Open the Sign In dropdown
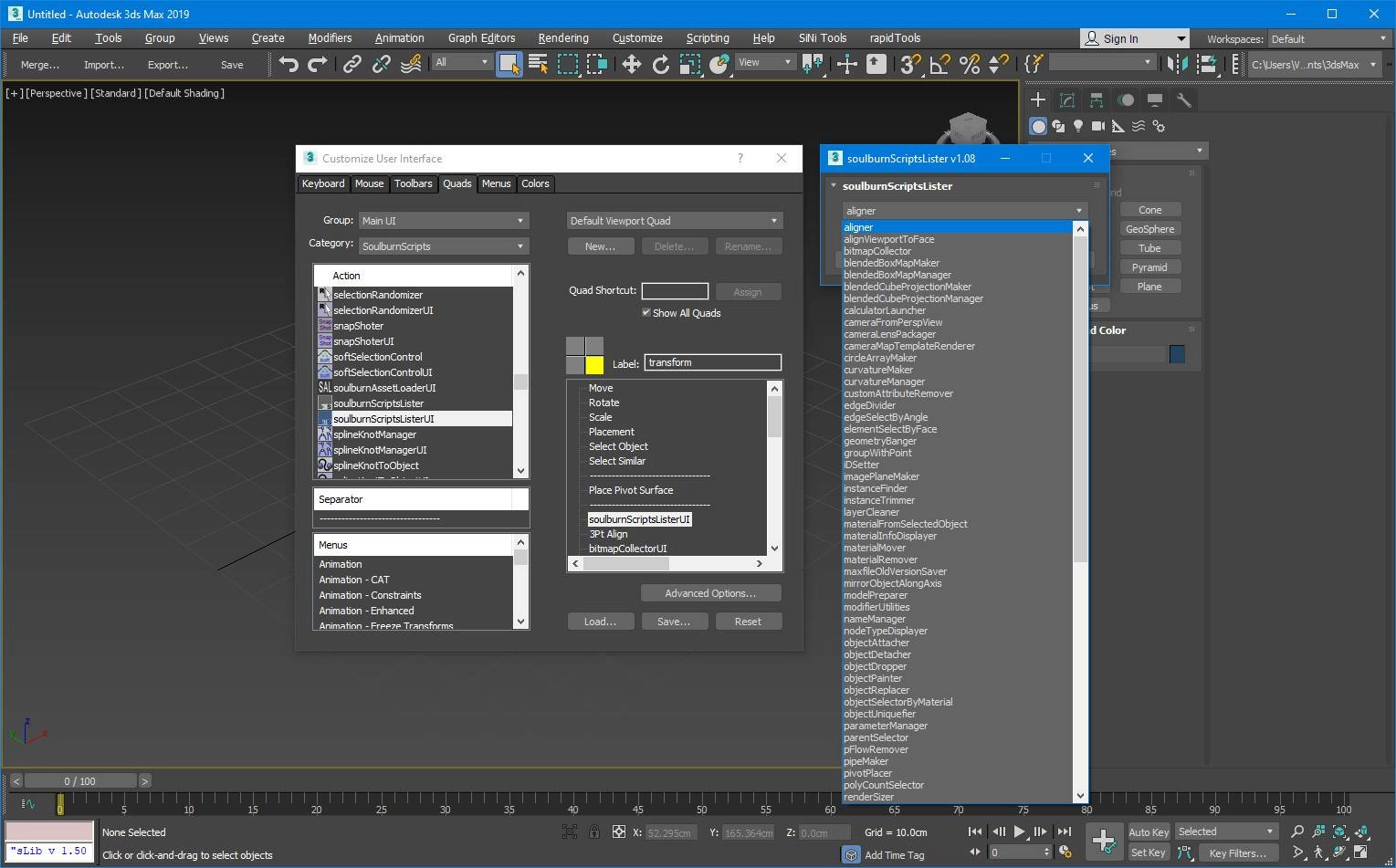Image resolution: width=1396 pixels, height=868 pixels. coord(1135,38)
